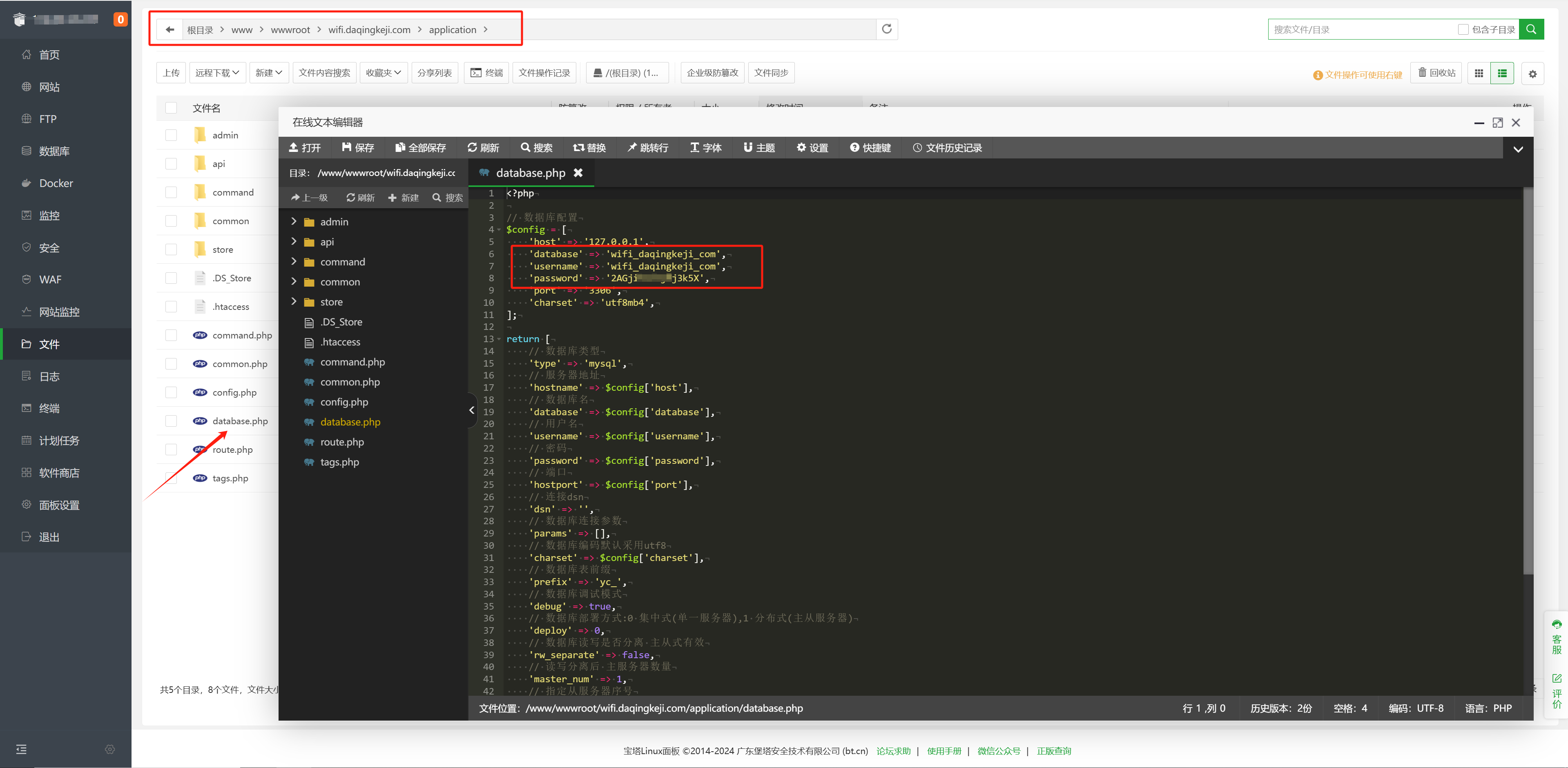Click the green search button
Image resolution: width=1568 pixels, height=768 pixels.
(x=1531, y=29)
